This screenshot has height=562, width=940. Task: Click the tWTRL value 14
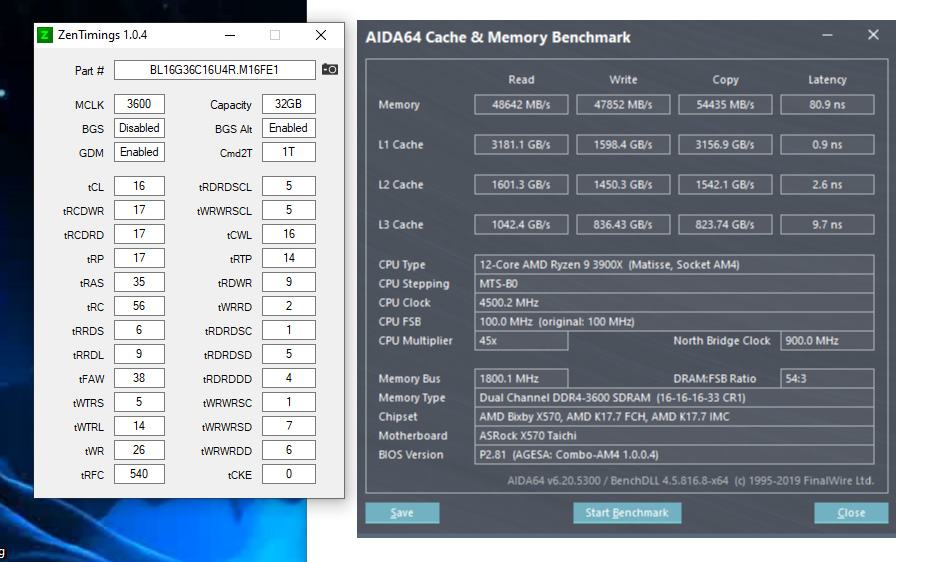click(x=139, y=426)
